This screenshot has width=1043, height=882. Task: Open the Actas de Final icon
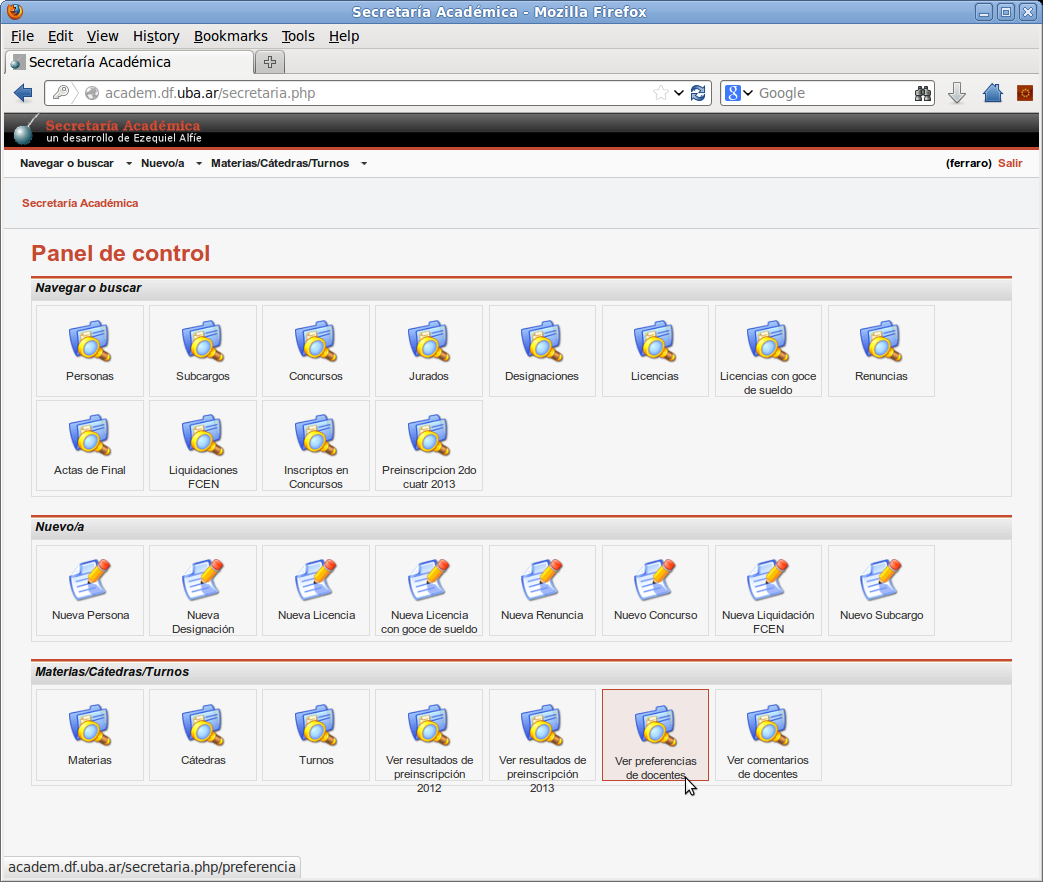[x=90, y=434]
